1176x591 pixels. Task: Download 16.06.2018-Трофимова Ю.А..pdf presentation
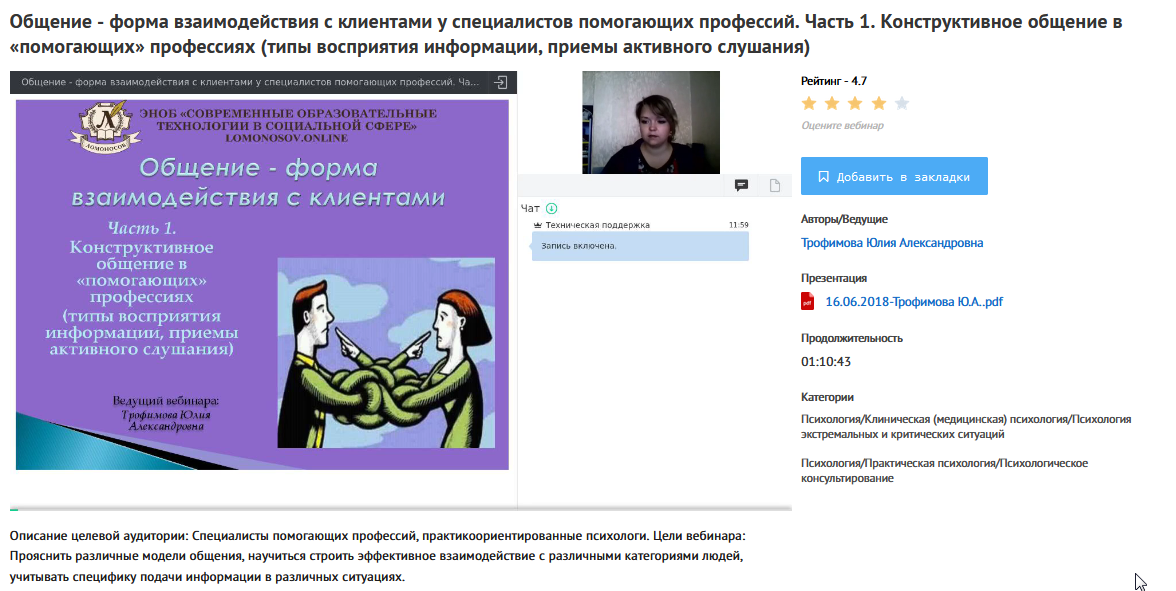tap(914, 302)
